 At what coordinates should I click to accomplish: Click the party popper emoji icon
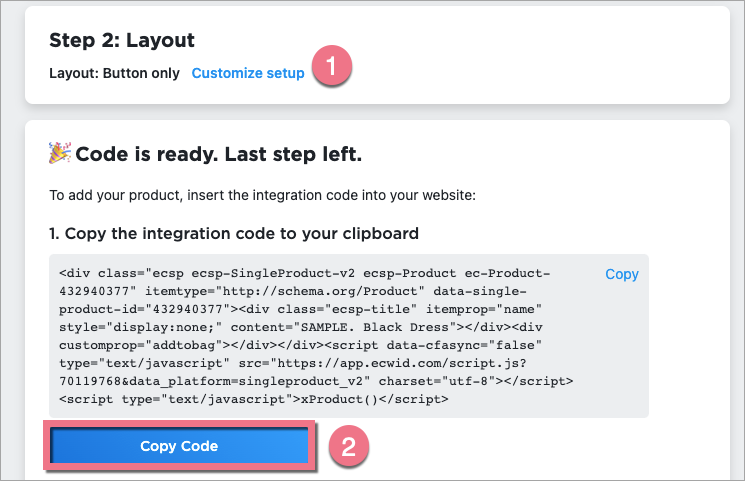click(x=59, y=154)
